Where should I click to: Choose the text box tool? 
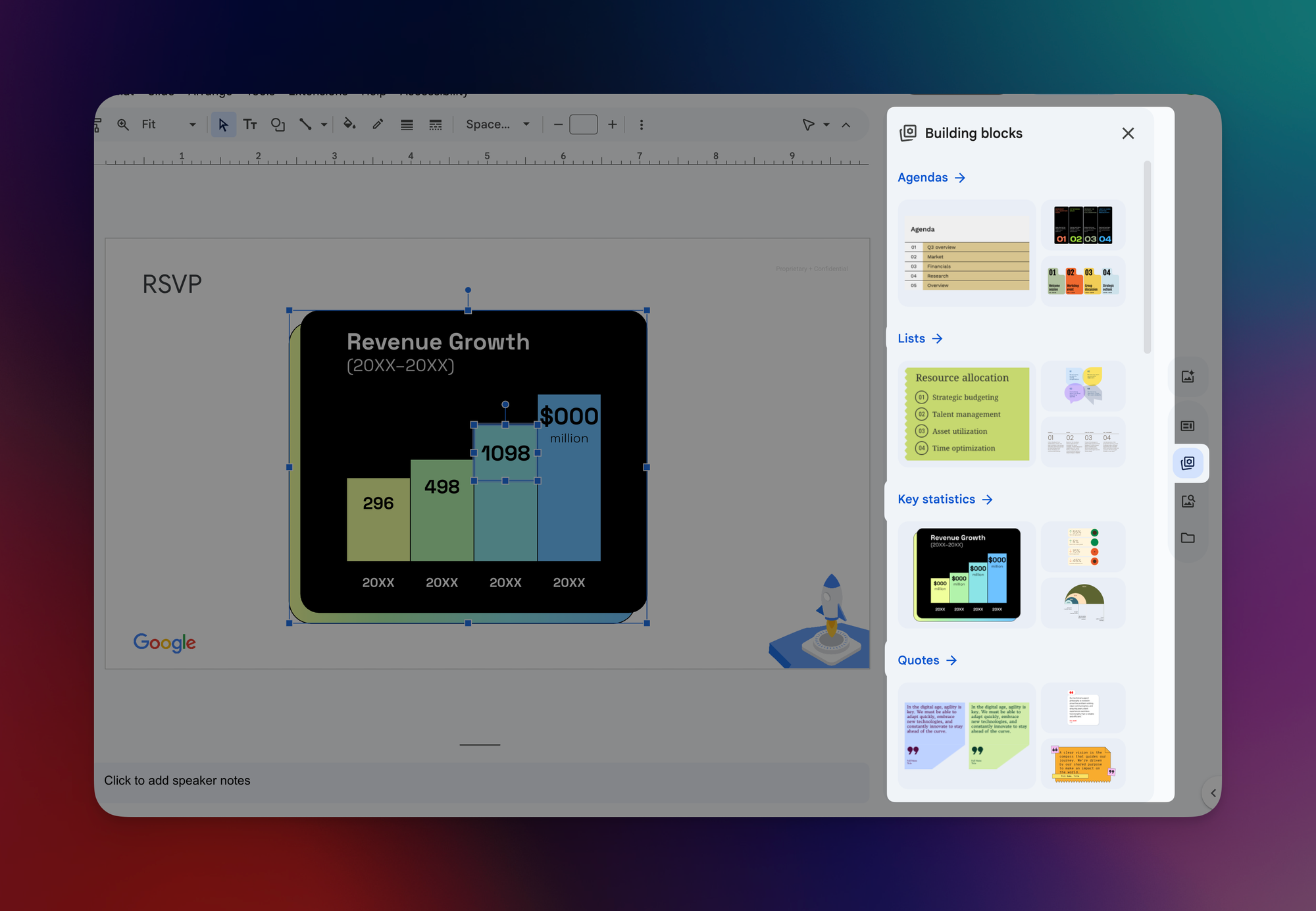250,124
